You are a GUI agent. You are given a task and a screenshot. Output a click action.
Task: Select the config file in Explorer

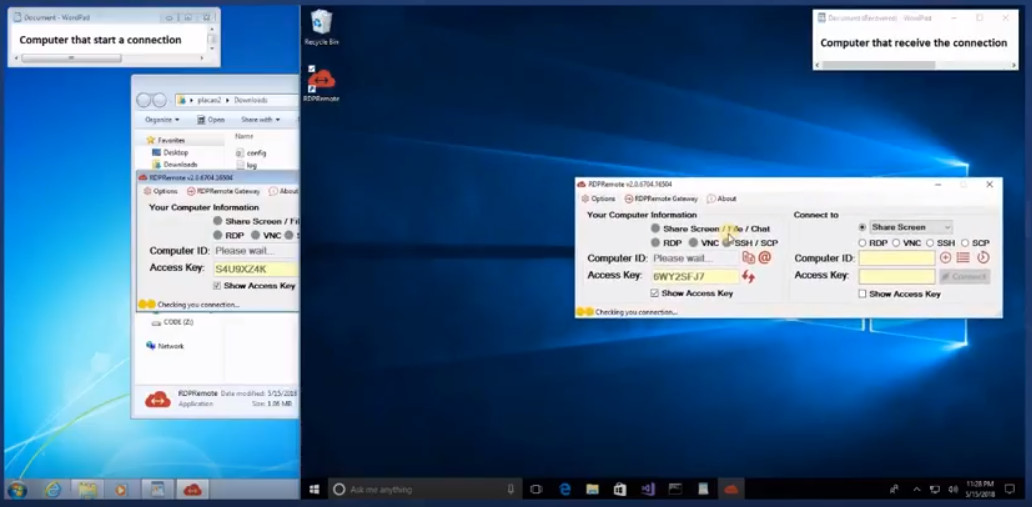[x=251, y=153]
